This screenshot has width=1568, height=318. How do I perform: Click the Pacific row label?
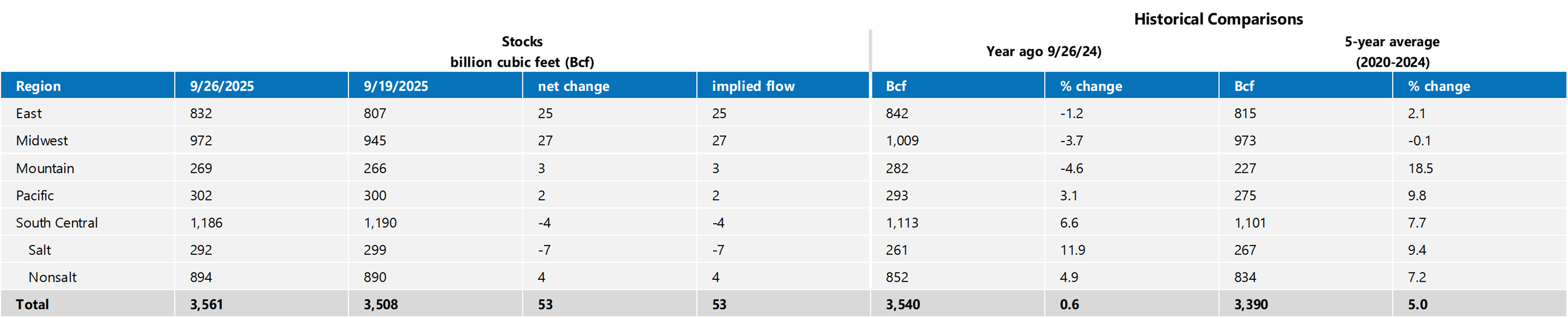(x=35, y=195)
